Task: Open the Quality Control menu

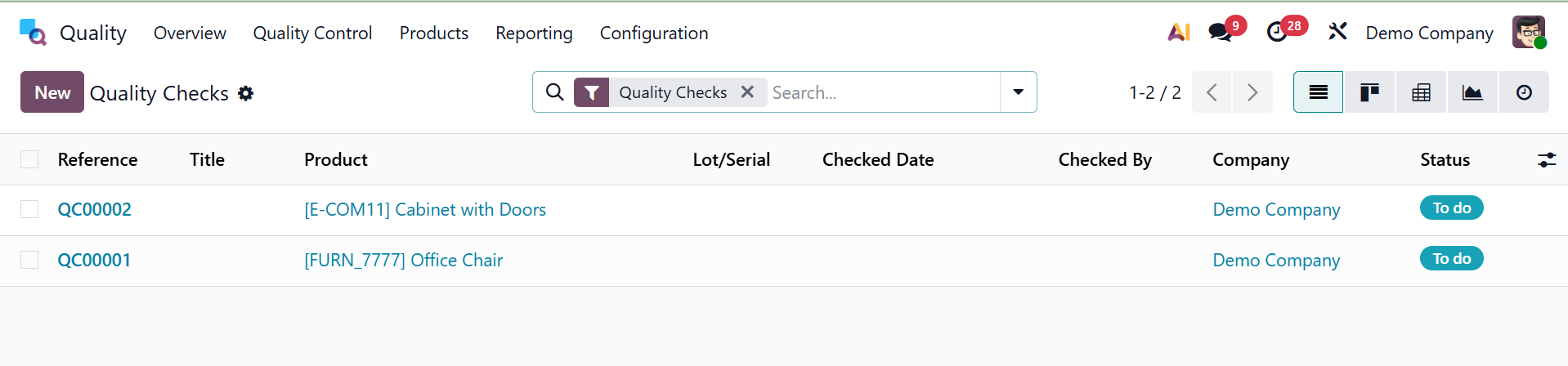Action: pos(312,33)
